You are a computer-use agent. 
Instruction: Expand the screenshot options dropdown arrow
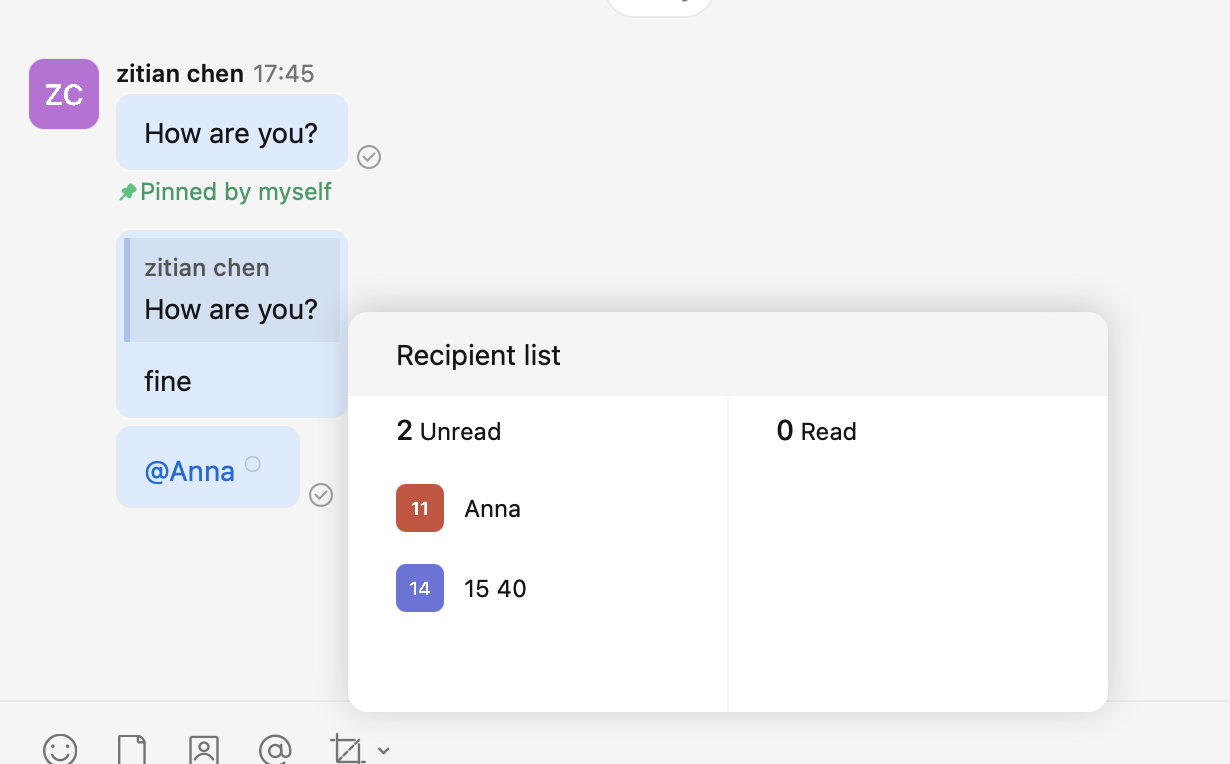point(384,751)
